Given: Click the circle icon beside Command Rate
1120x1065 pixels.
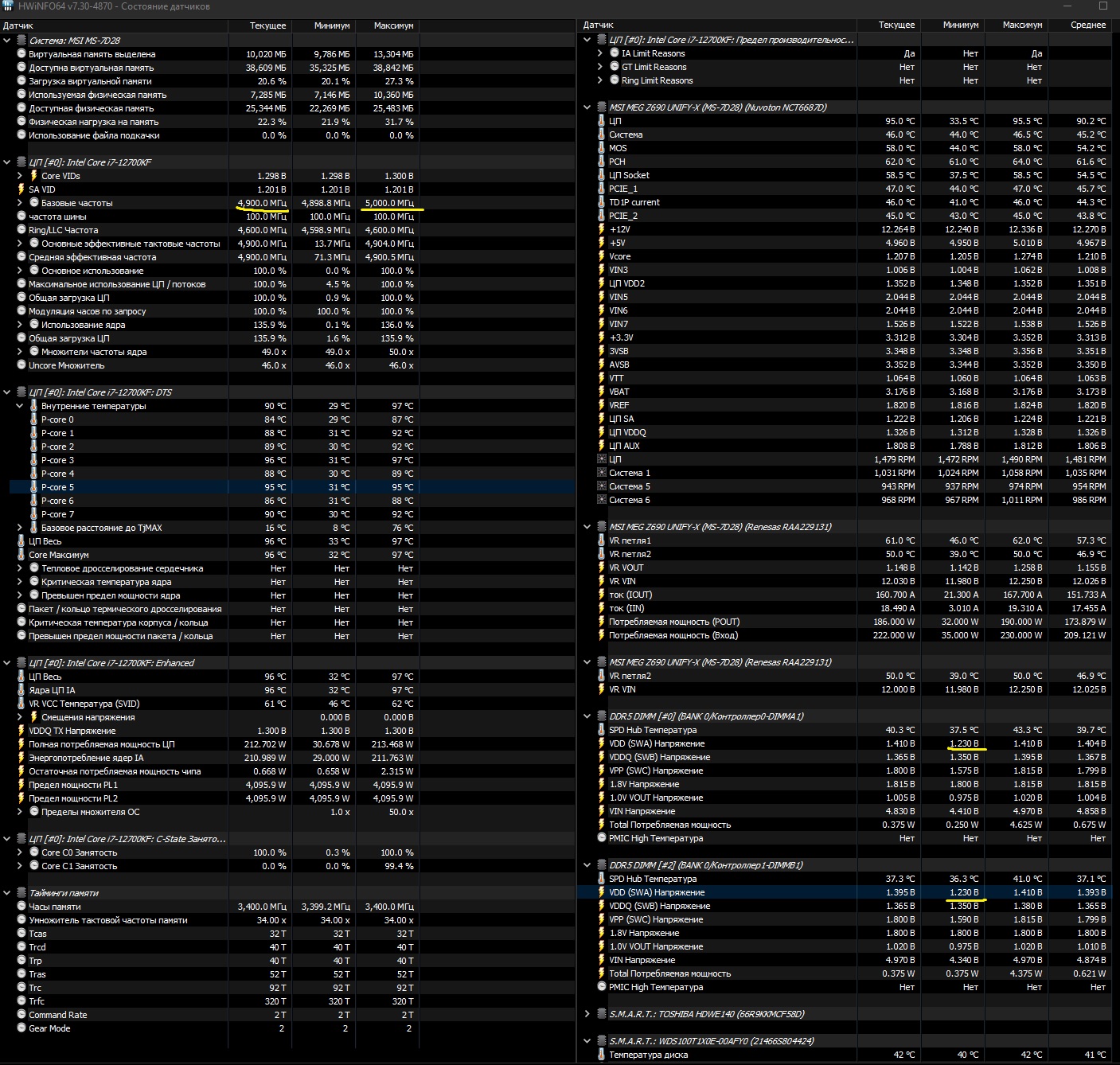Looking at the screenshot, I should click(21, 1015).
